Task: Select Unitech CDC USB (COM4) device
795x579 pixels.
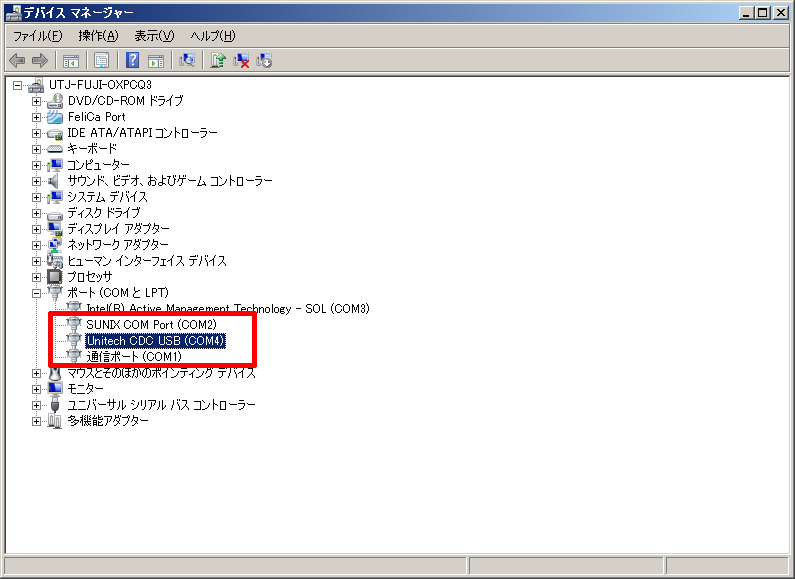Action: tap(155, 341)
